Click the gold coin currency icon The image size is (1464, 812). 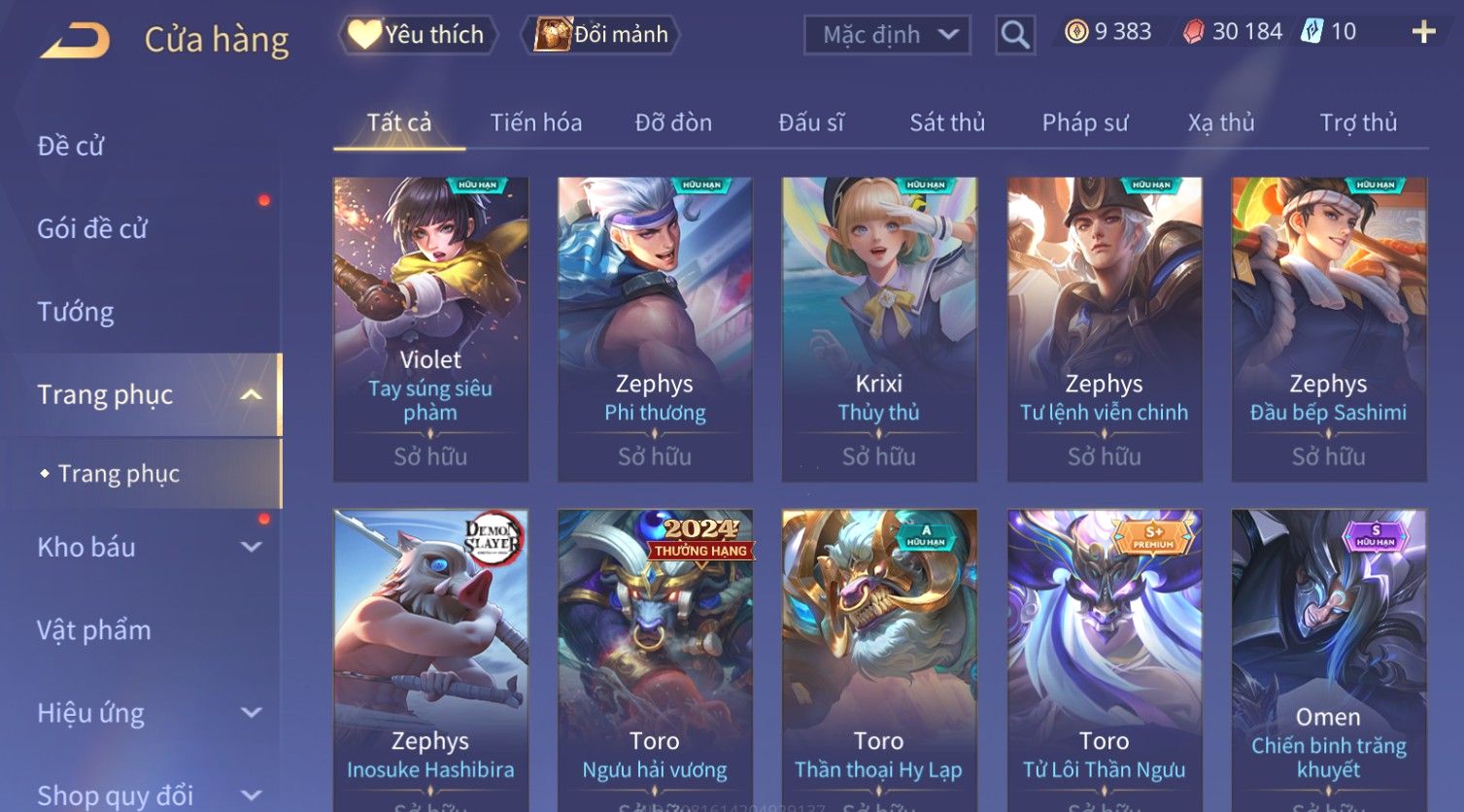[1075, 32]
